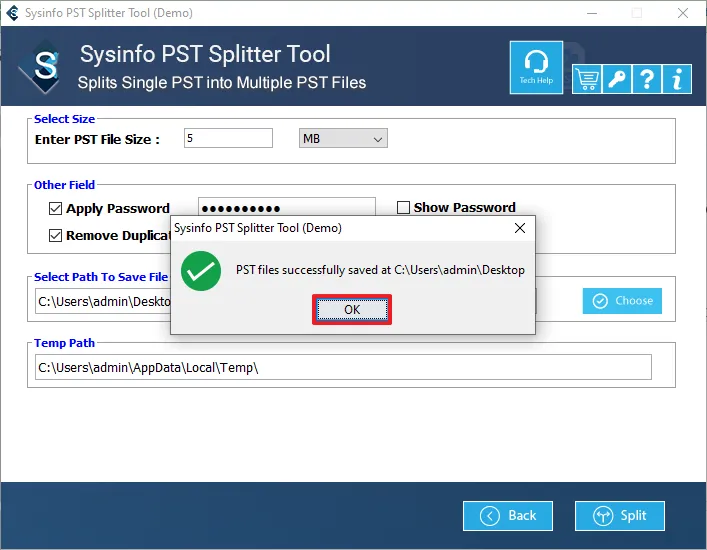The image size is (707, 550).
Task: Toggle the Remove Duplicate checkbox
Action: pyautogui.click(x=55, y=235)
